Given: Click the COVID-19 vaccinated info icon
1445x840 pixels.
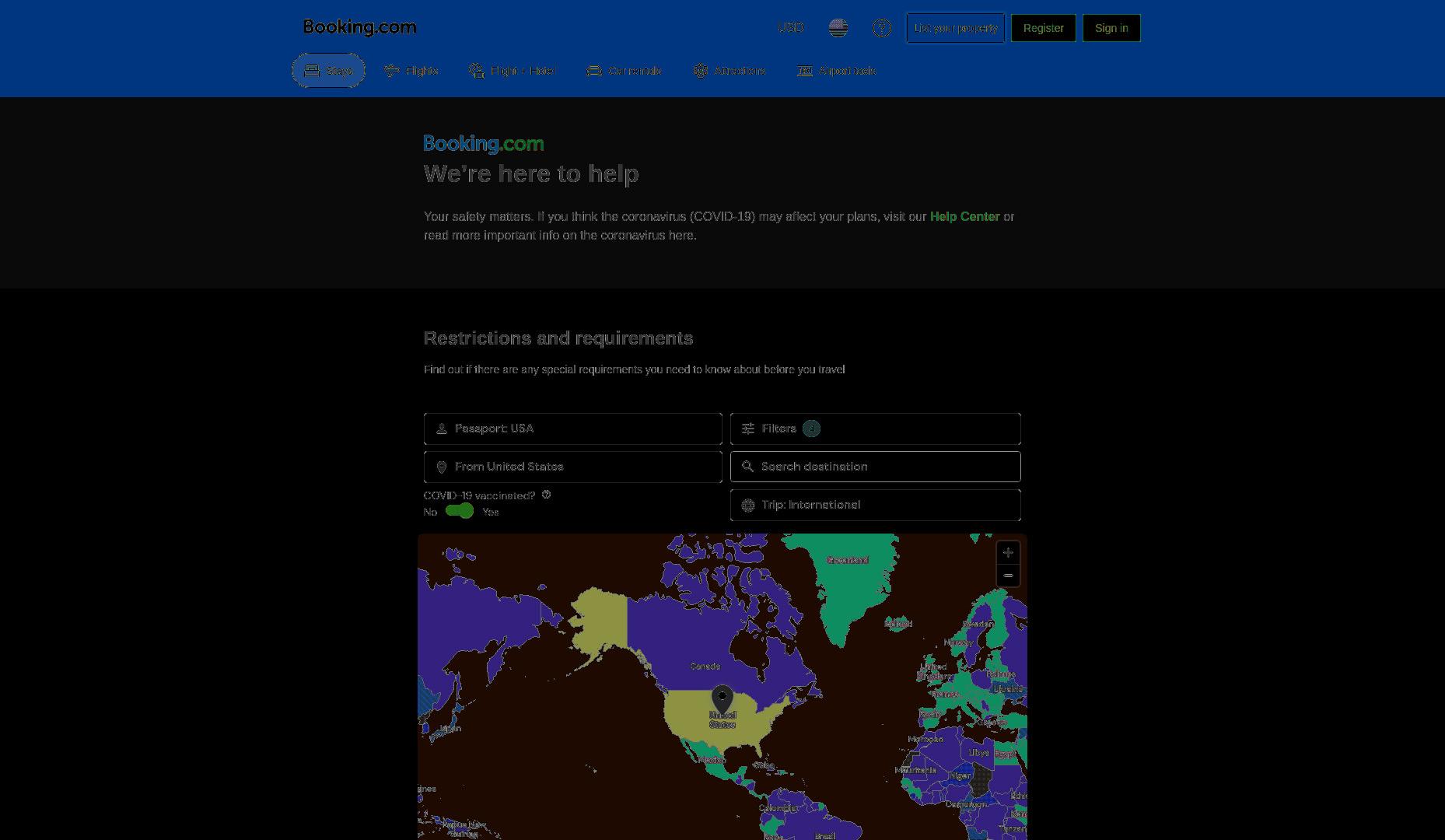Looking at the screenshot, I should pos(546,495).
